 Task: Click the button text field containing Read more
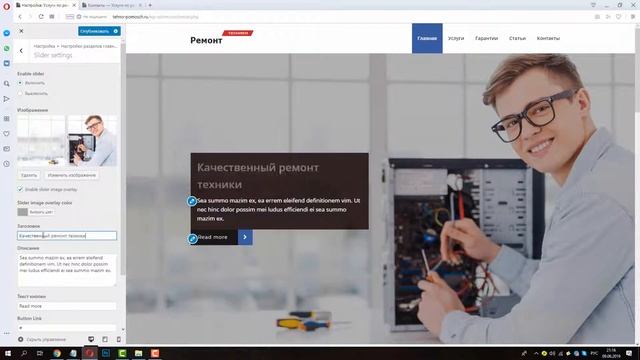(x=67, y=306)
